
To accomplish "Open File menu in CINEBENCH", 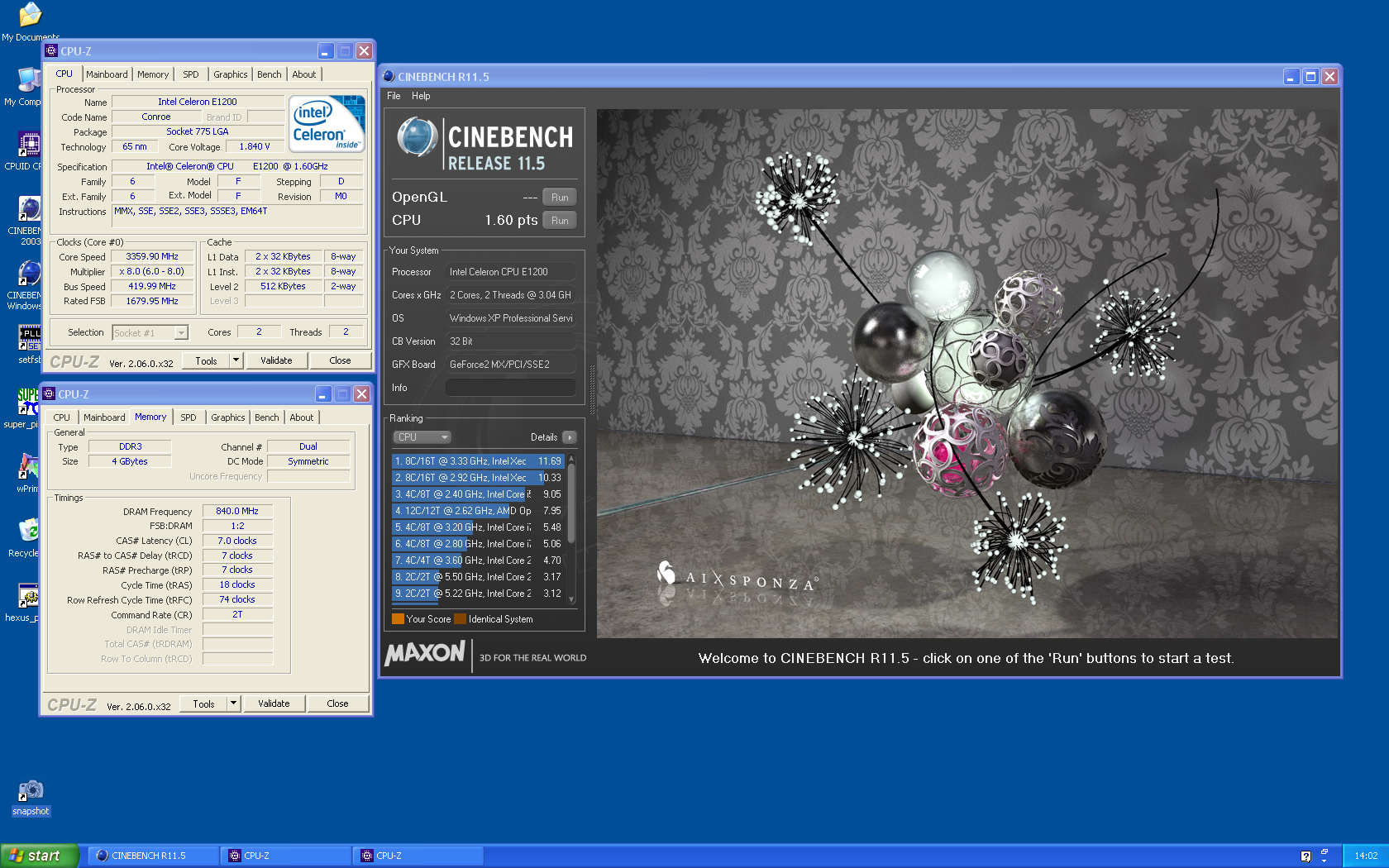I will click(x=394, y=96).
